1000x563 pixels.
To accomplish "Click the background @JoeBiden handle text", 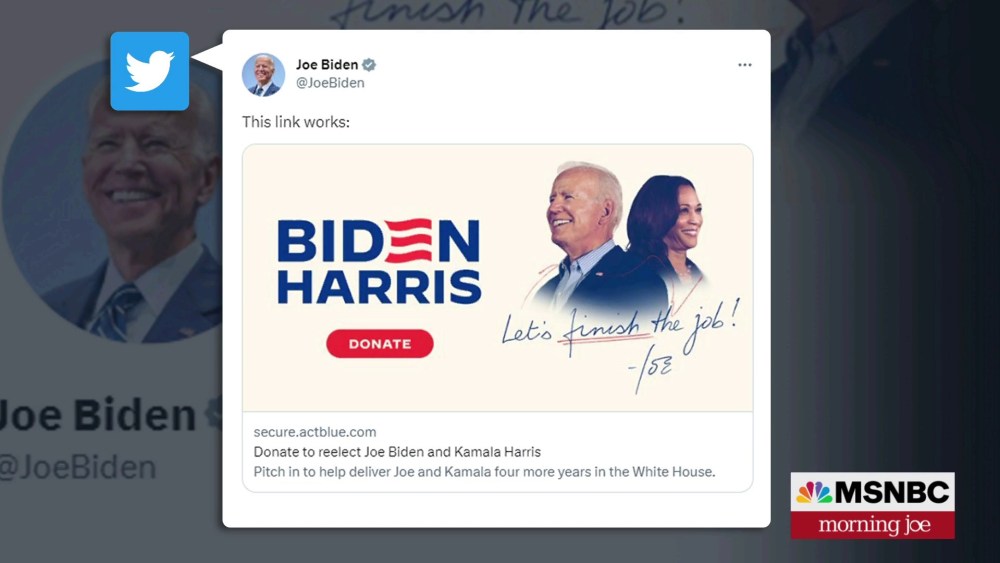I will (77, 468).
